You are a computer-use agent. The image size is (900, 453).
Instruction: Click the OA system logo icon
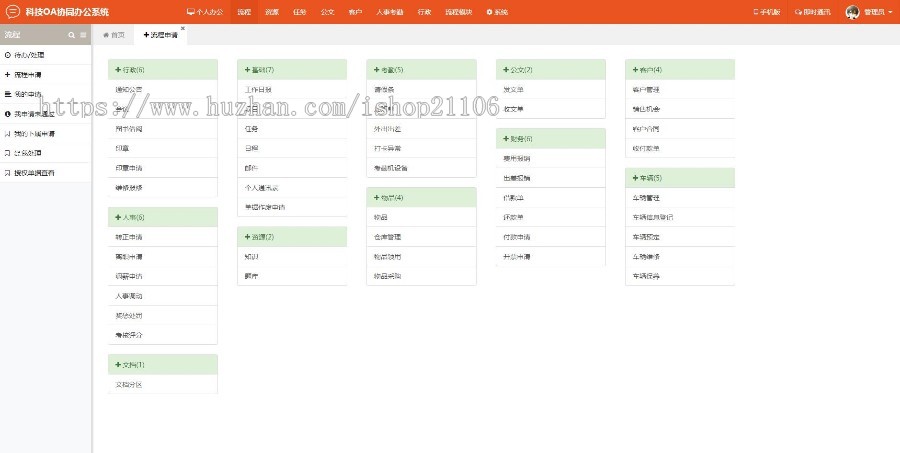[x=12, y=11]
